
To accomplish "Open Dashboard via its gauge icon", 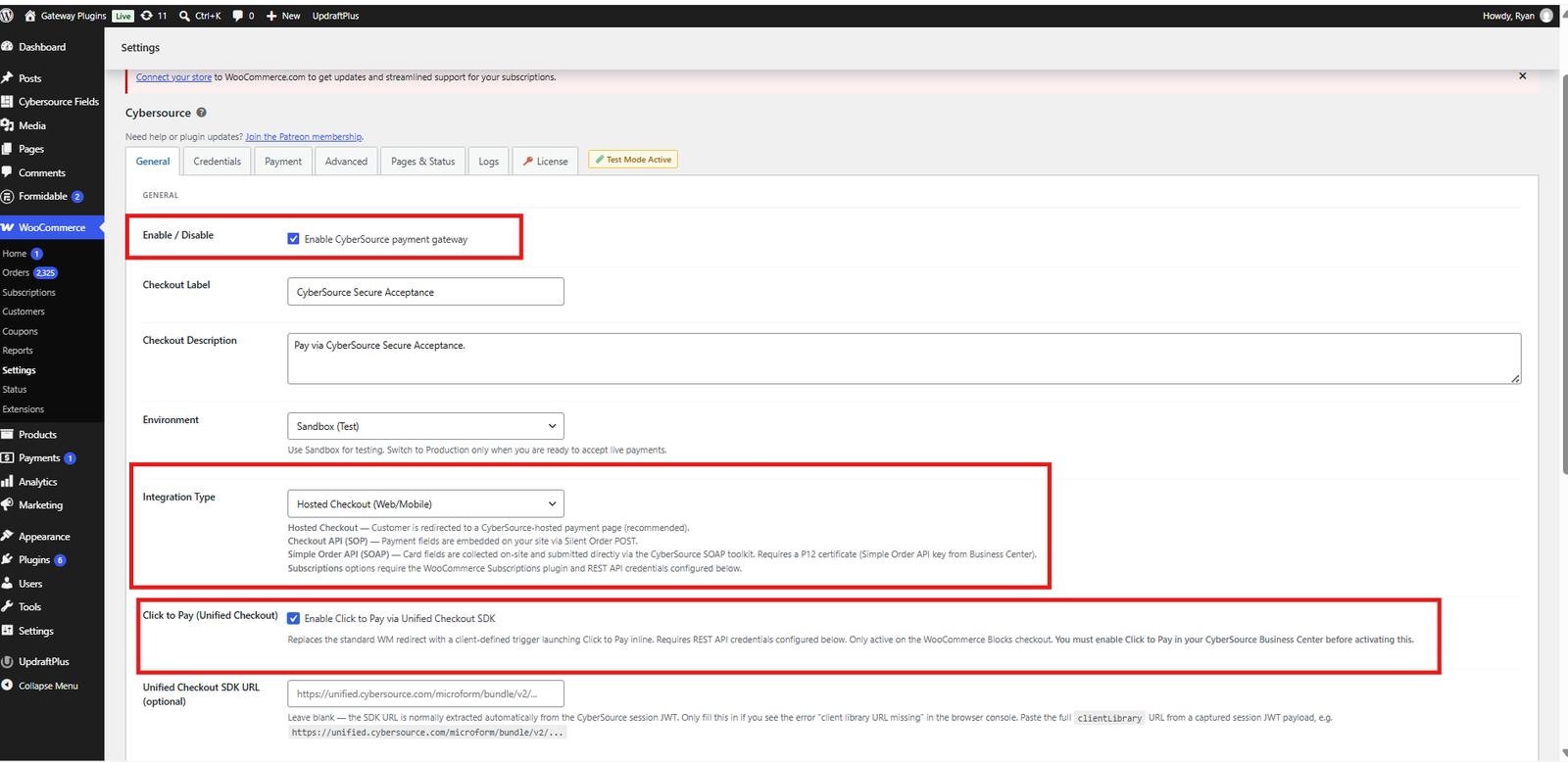I will tap(7, 47).
